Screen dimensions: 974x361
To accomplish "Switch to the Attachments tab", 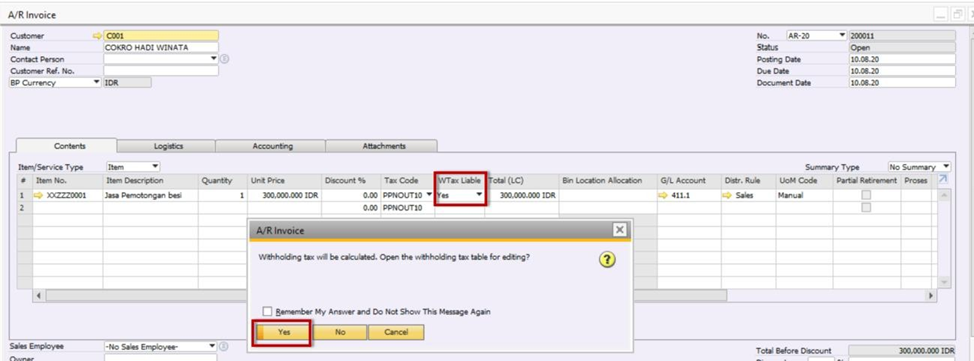I will point(383,146).
